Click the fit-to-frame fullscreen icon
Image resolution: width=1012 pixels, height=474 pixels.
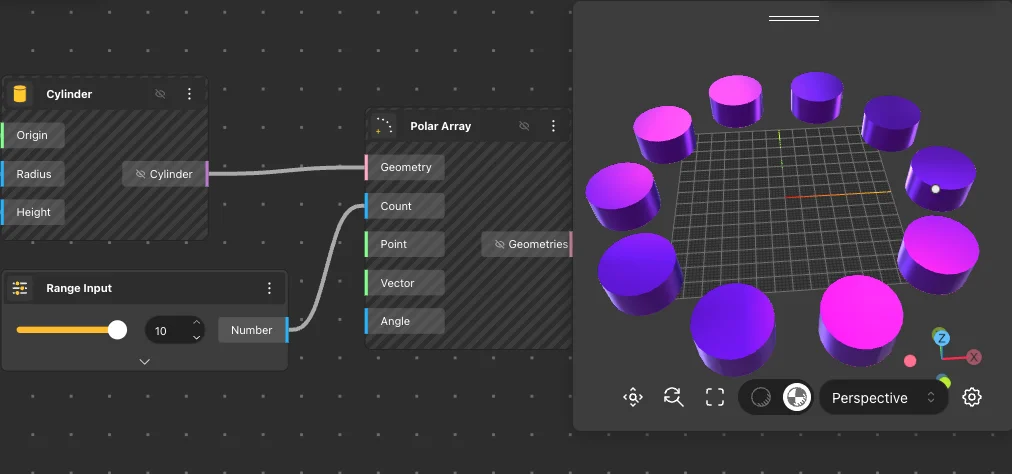point(714,398)
